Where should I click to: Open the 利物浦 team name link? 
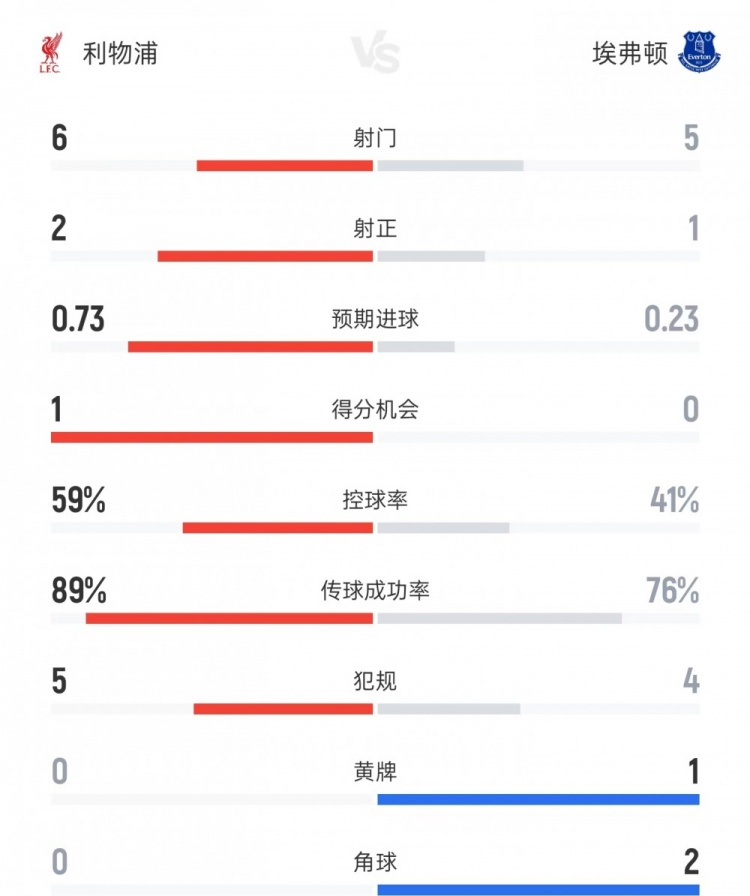point(120,52)
